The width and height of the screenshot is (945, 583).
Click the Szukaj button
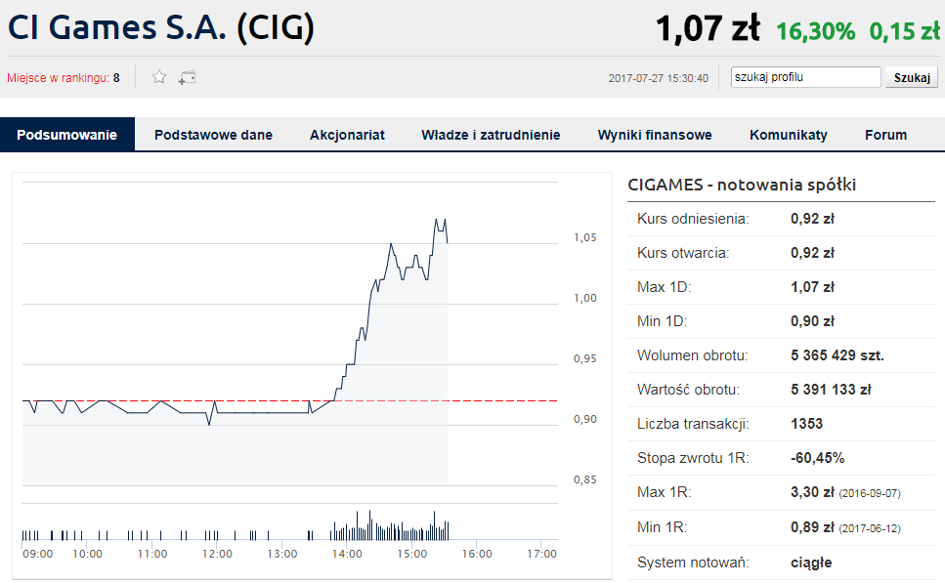912,78
